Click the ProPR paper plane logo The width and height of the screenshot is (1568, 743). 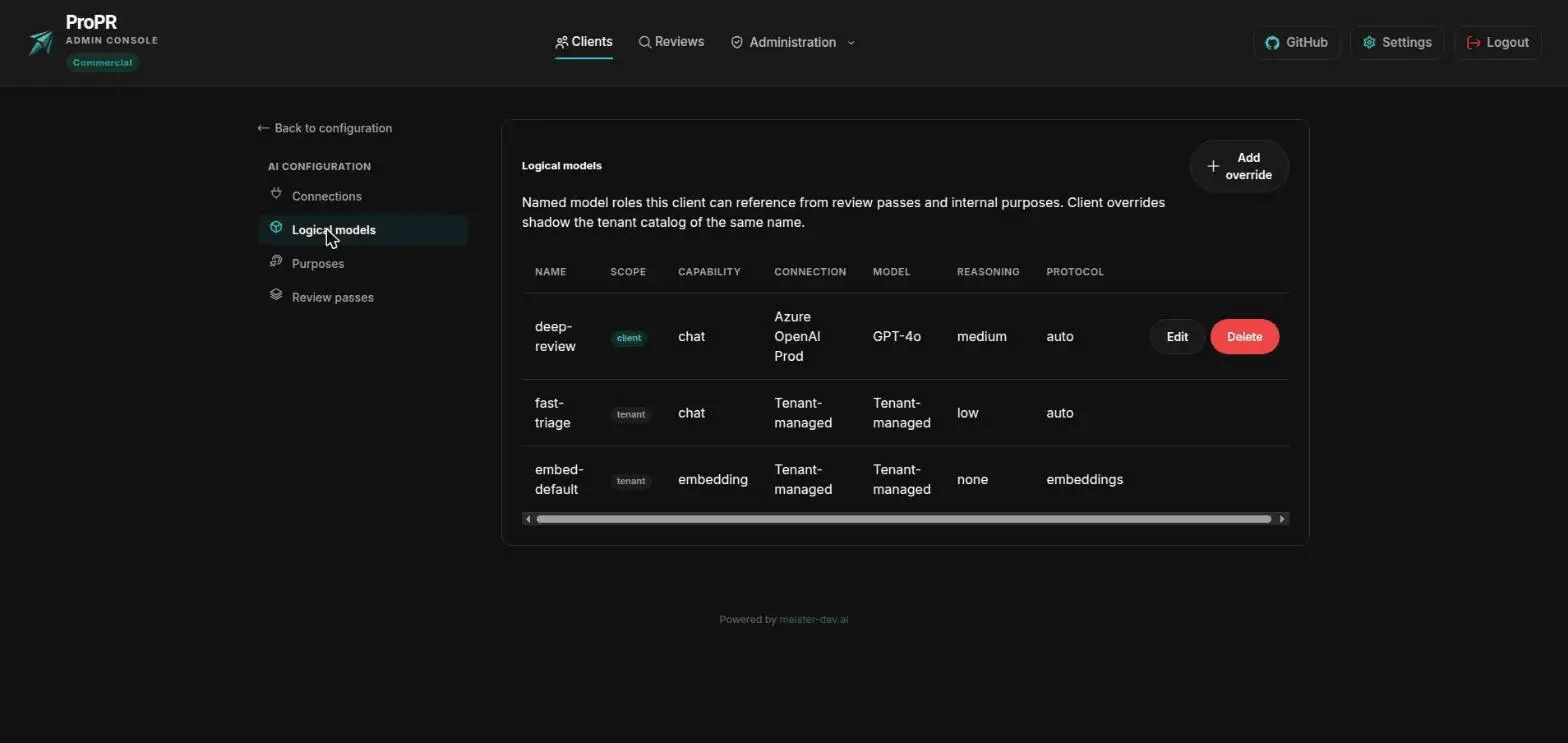41,42
